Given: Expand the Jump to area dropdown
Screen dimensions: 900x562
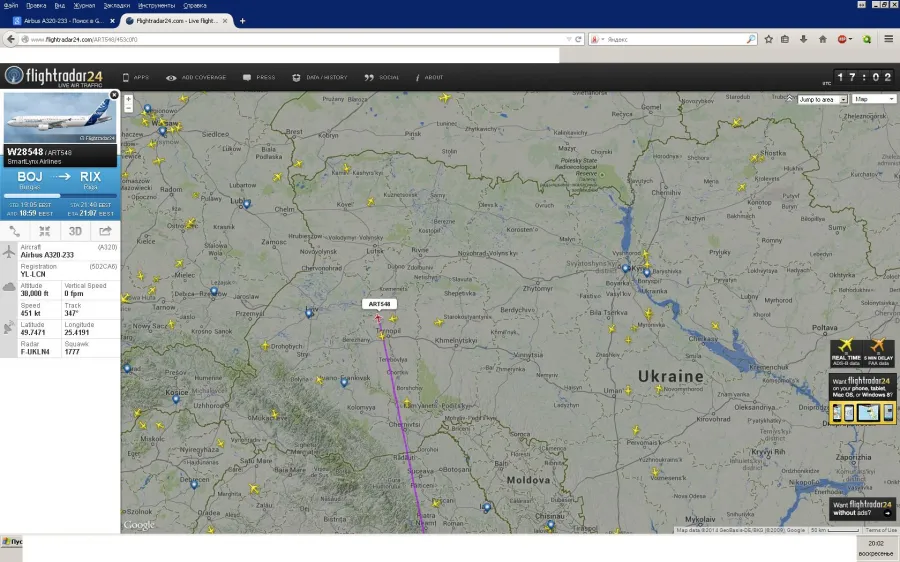Looking at the screenshot, I should [823, 99].
